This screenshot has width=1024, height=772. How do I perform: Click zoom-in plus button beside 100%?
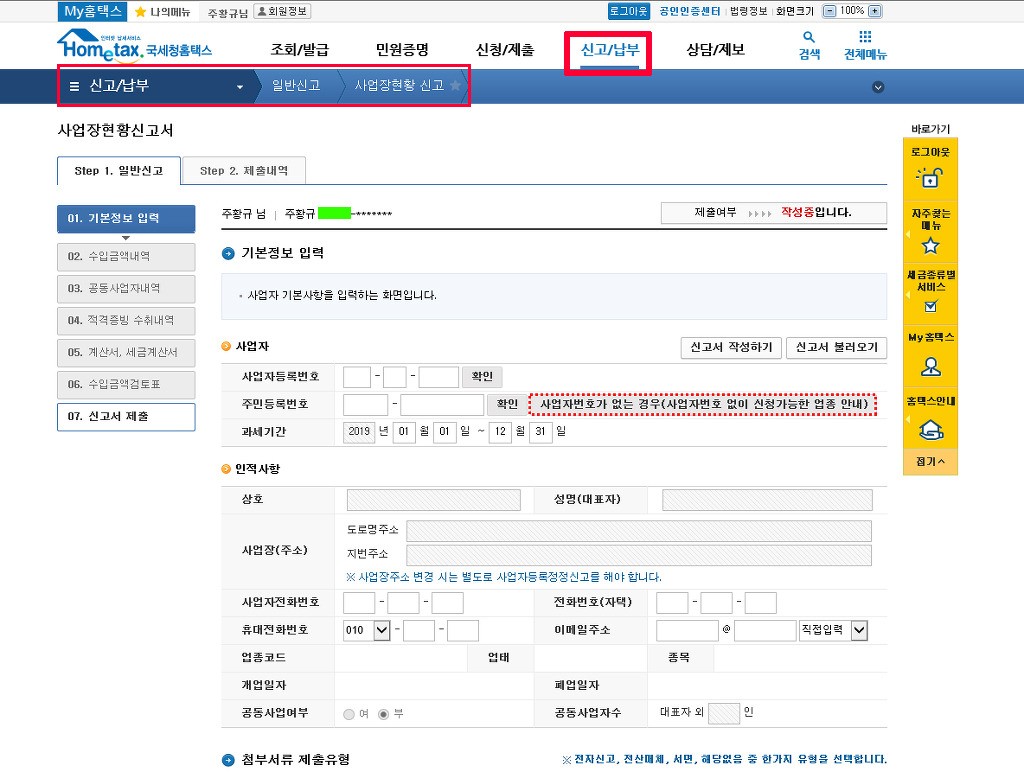875,11
